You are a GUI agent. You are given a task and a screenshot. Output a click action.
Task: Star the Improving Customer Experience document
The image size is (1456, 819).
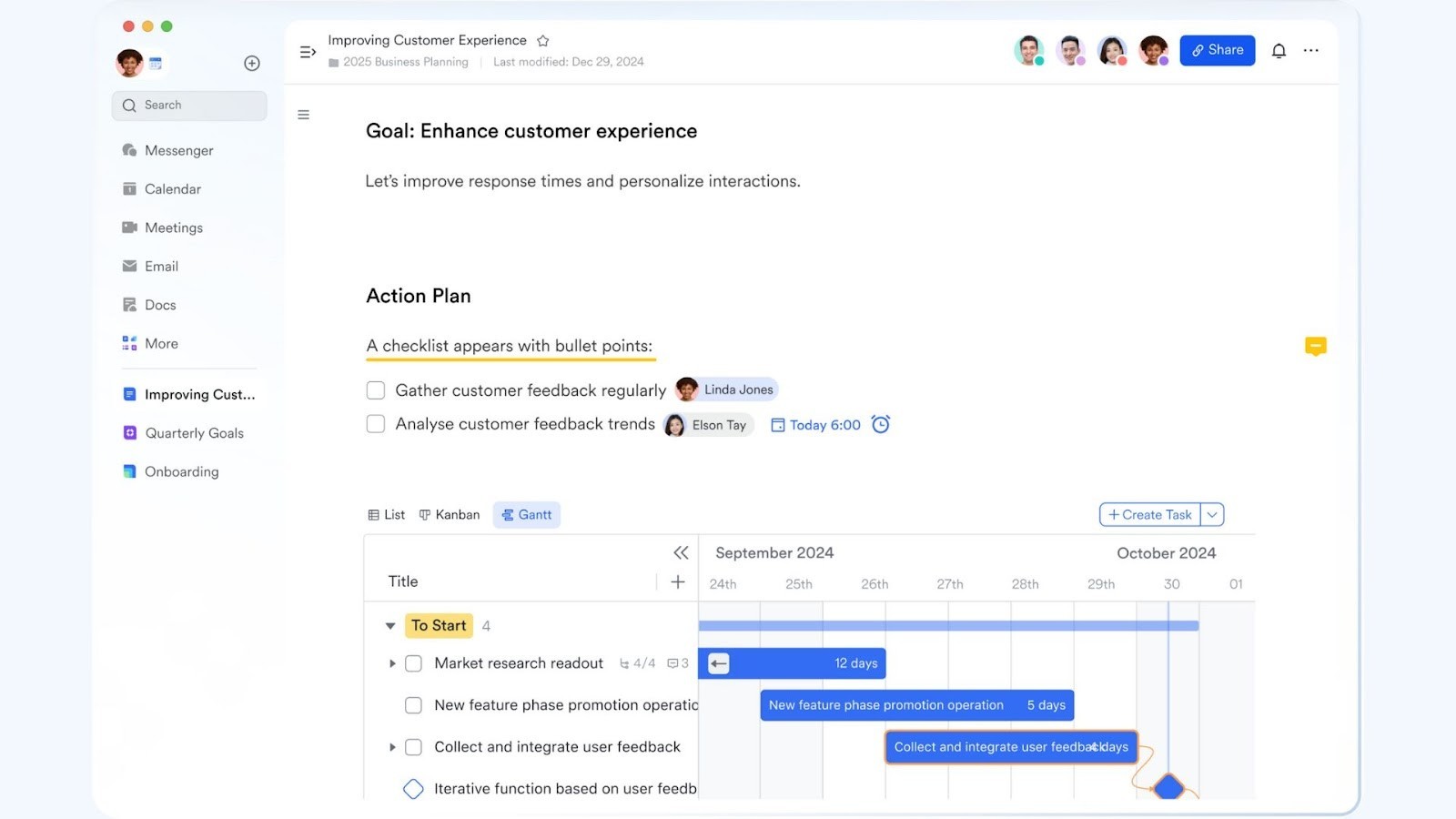tap(542, 40)
